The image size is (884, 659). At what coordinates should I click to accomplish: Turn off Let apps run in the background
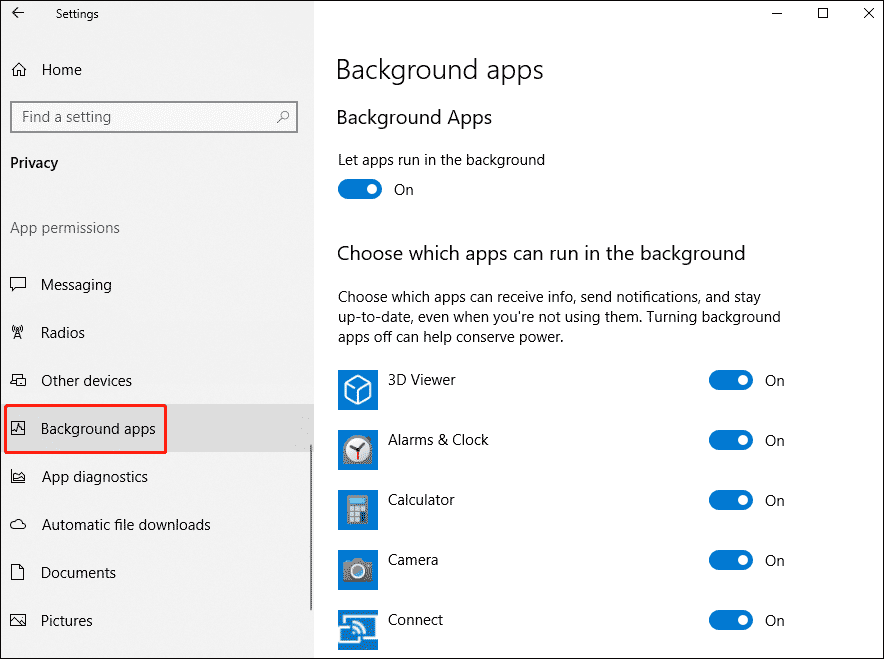pyautogui.click(x=360, y=189)
